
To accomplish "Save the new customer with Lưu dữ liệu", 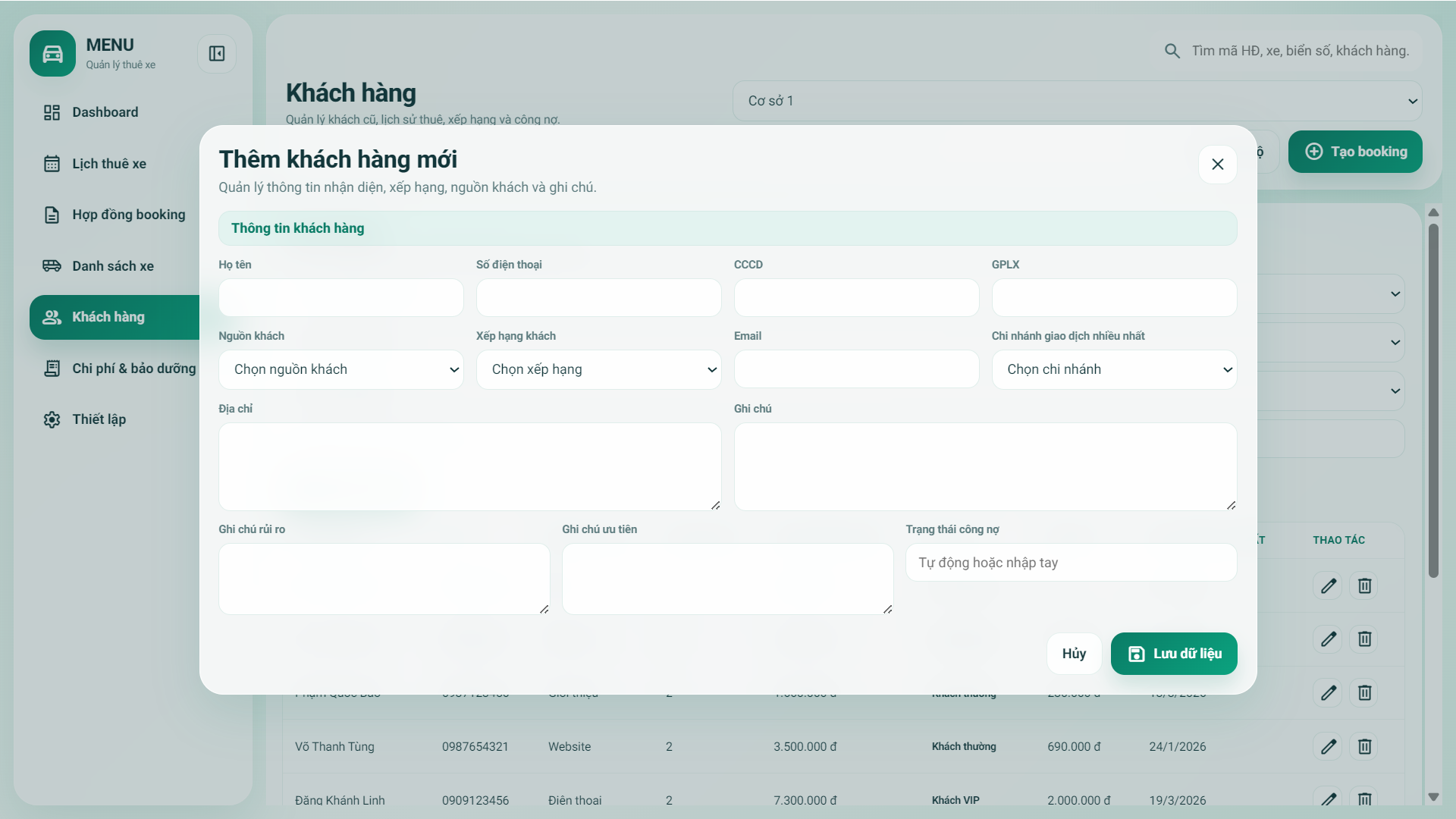I will pos(1173,653).
